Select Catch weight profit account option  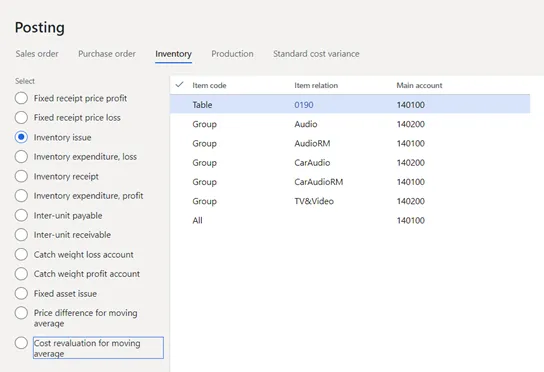[21, 274]
